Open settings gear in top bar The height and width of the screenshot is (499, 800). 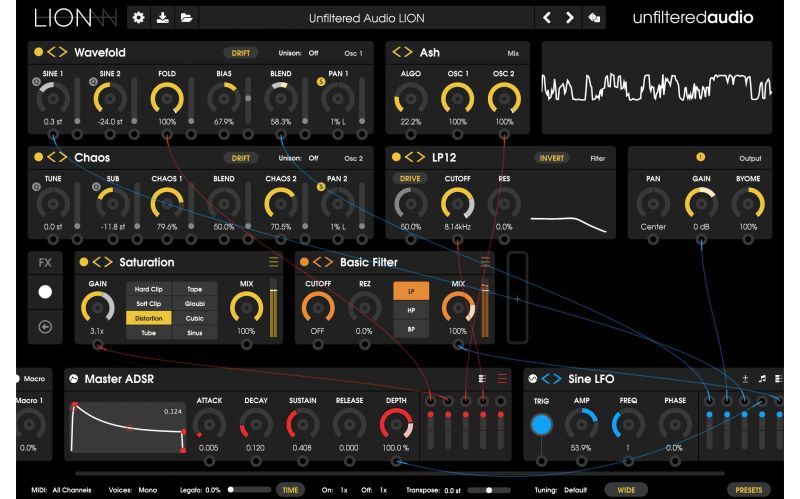(x=138, y=18)
